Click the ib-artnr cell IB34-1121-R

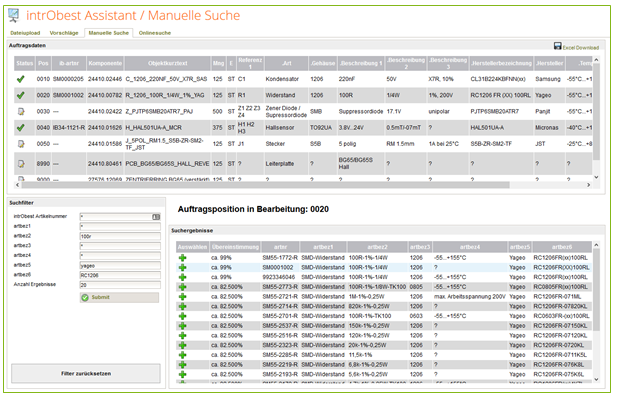[69, 127]
